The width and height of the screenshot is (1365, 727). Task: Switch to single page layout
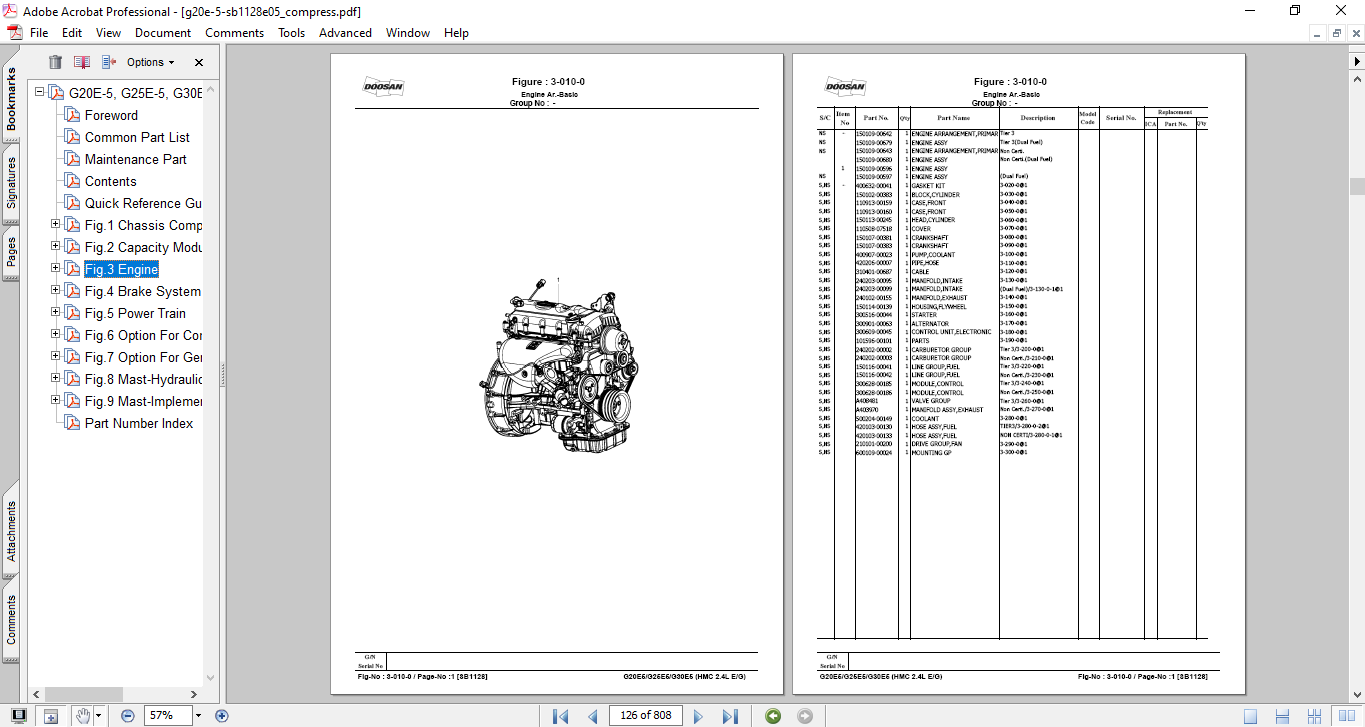[x=1251, y=716]
